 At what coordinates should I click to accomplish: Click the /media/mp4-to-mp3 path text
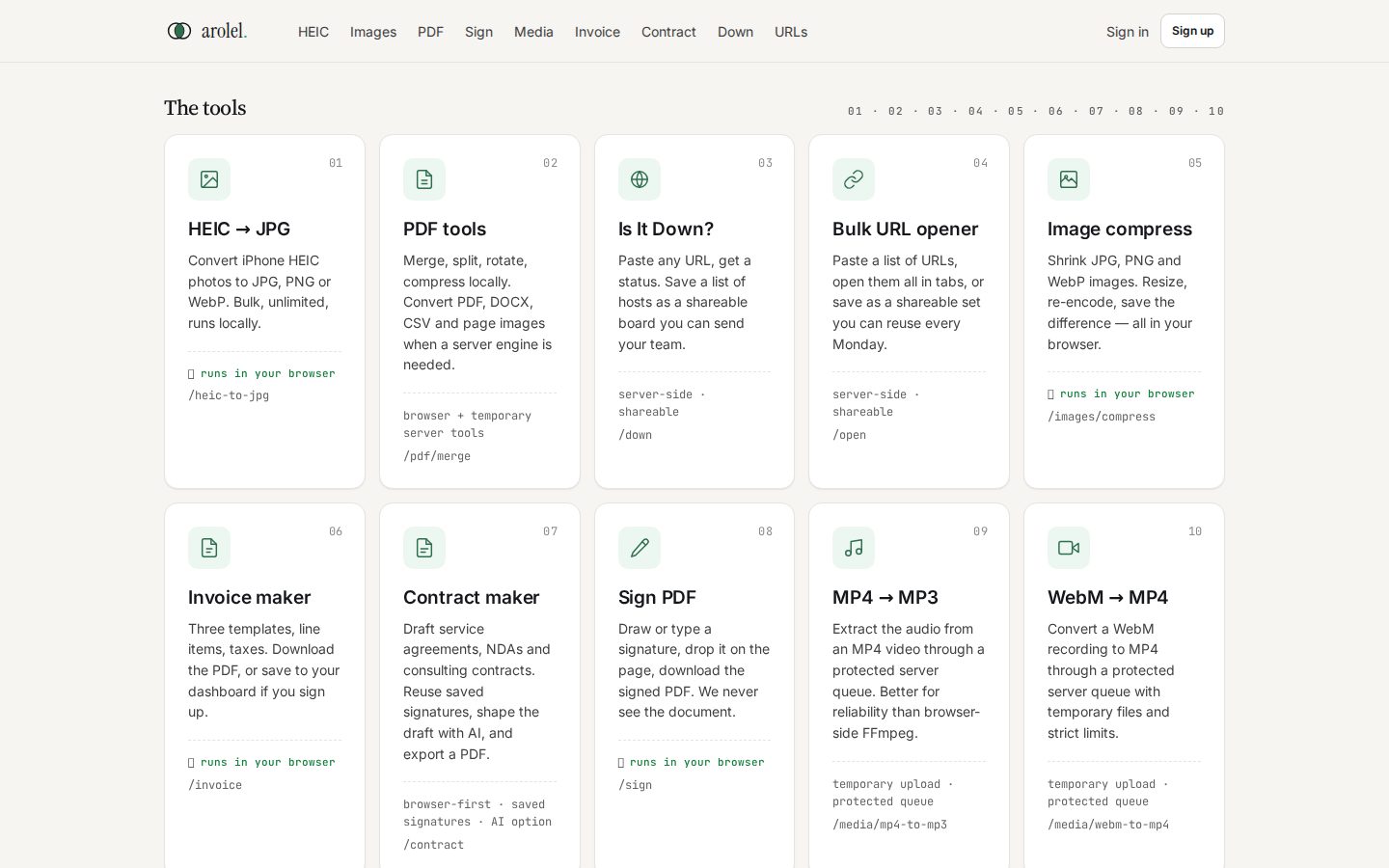[x=889, y=825]
